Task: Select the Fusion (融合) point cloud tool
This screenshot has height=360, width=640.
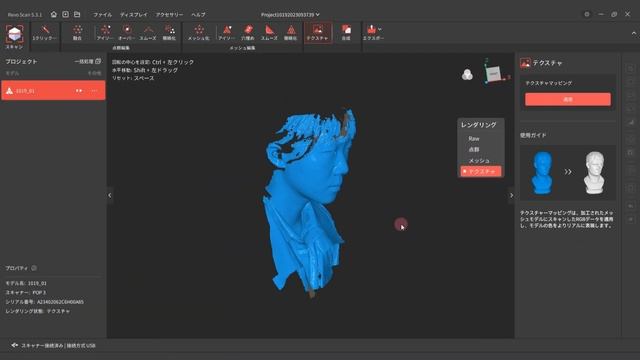Action: (x=77, y=33)
